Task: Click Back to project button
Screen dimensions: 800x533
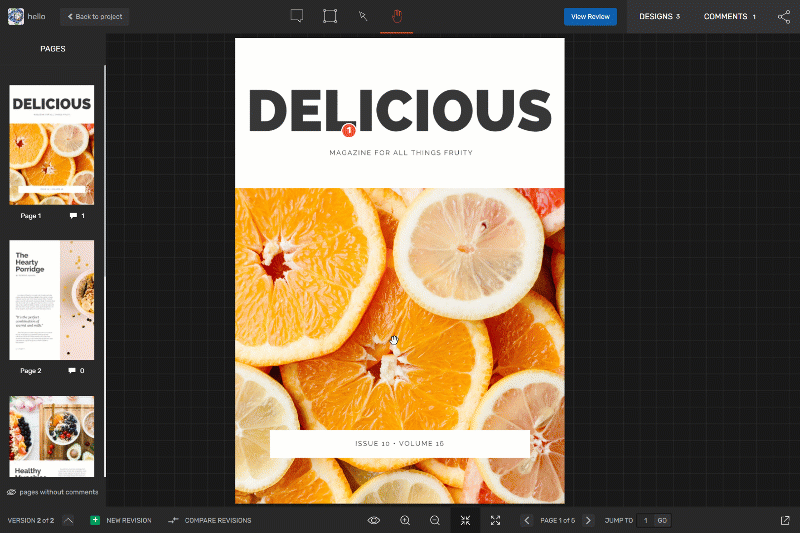Action: click(94, 16)
